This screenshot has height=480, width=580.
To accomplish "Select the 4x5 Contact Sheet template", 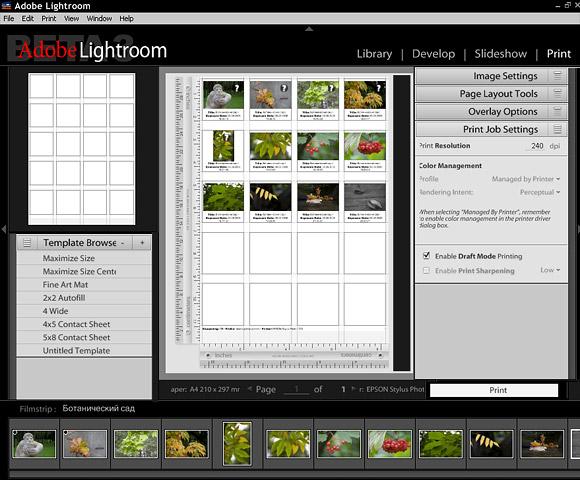I will click(84, 324).
